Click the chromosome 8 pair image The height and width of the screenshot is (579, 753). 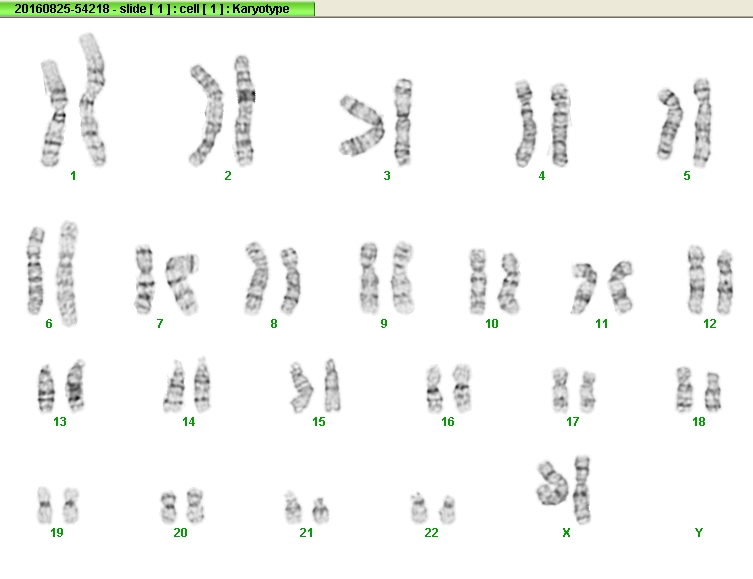pyautogui.click(x=273, y=278)
